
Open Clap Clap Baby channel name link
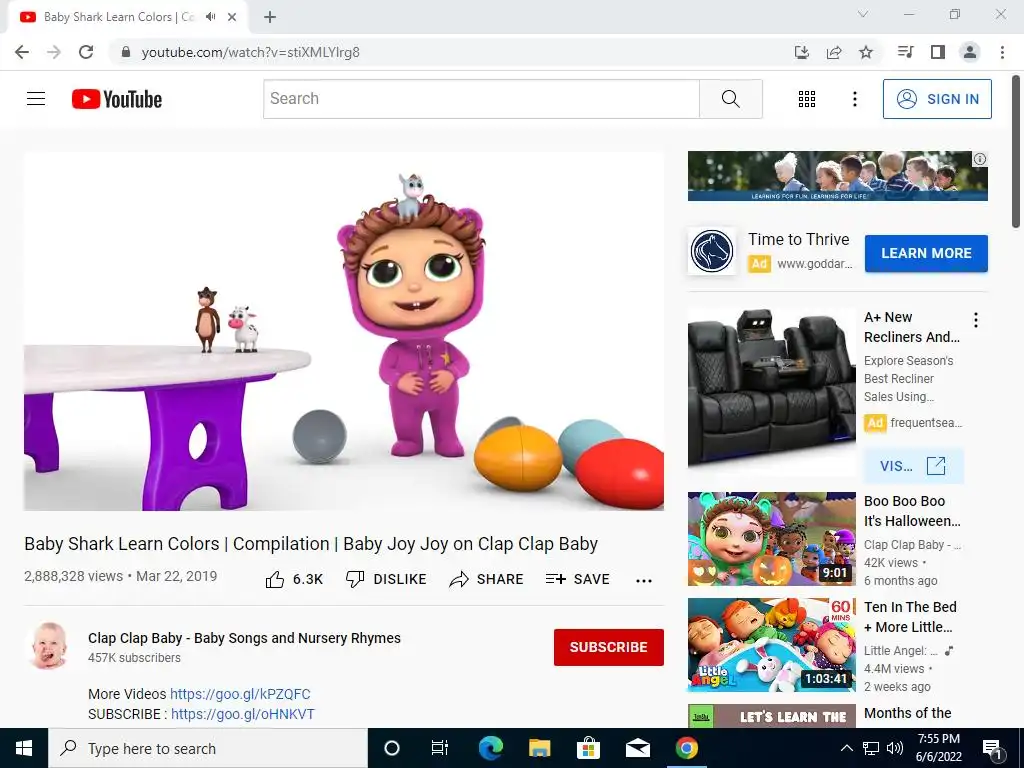244,638
